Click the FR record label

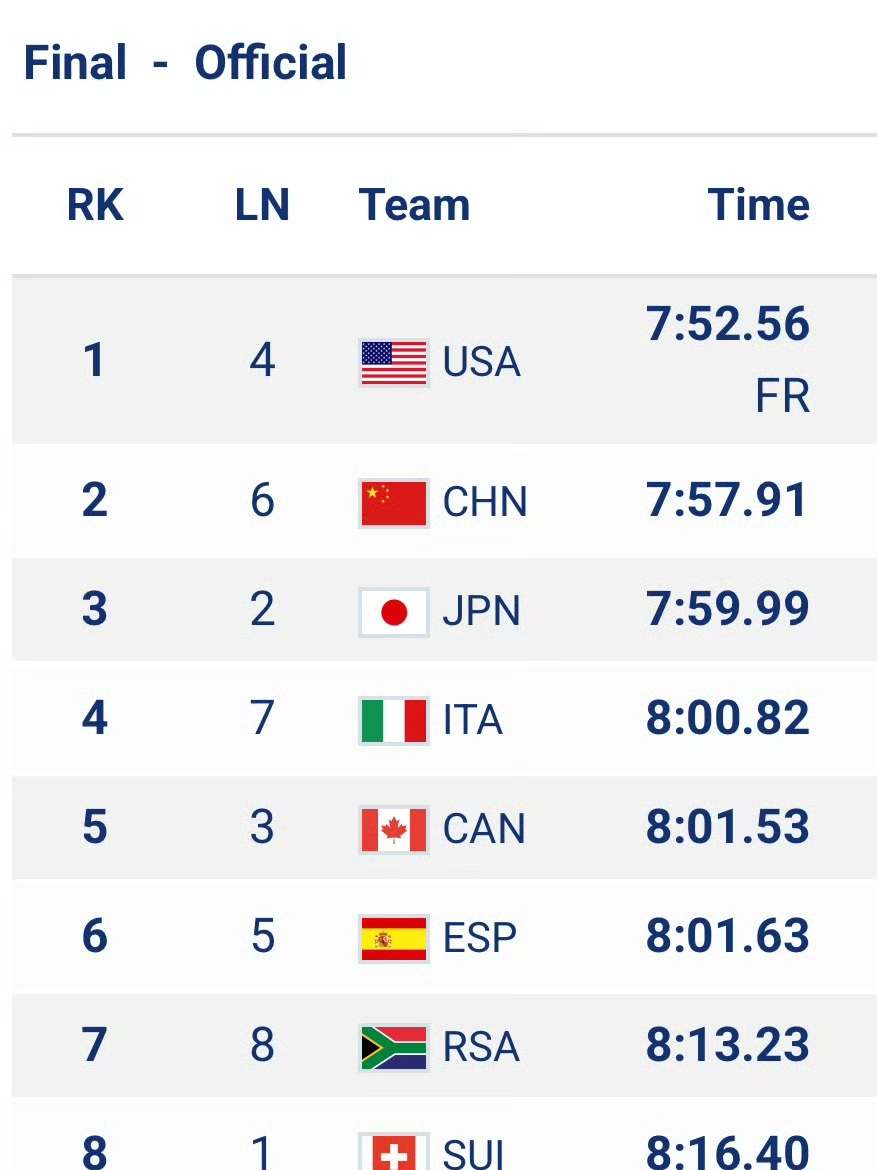coord(782,395)
